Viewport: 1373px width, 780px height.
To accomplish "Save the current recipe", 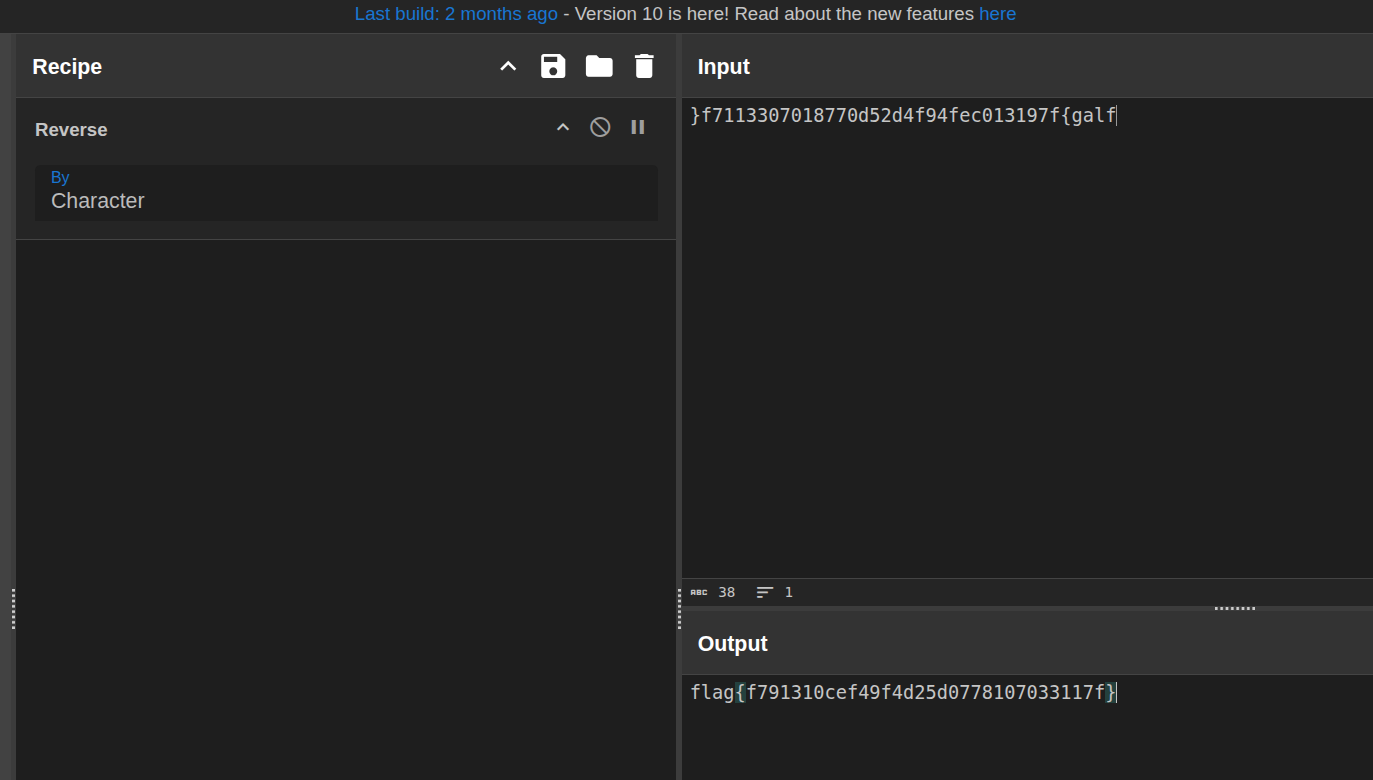I will point(552,65).
